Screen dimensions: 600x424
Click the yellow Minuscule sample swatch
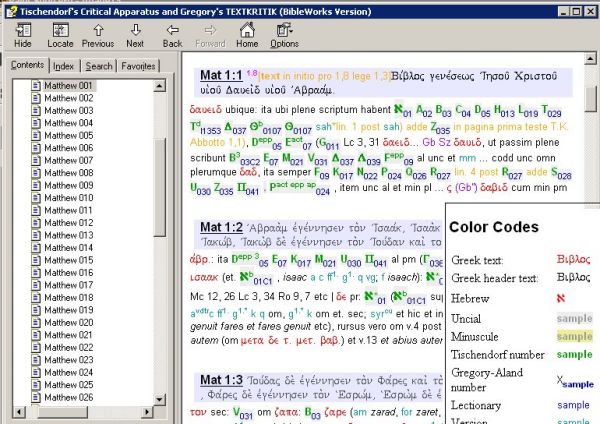[574, 336]
